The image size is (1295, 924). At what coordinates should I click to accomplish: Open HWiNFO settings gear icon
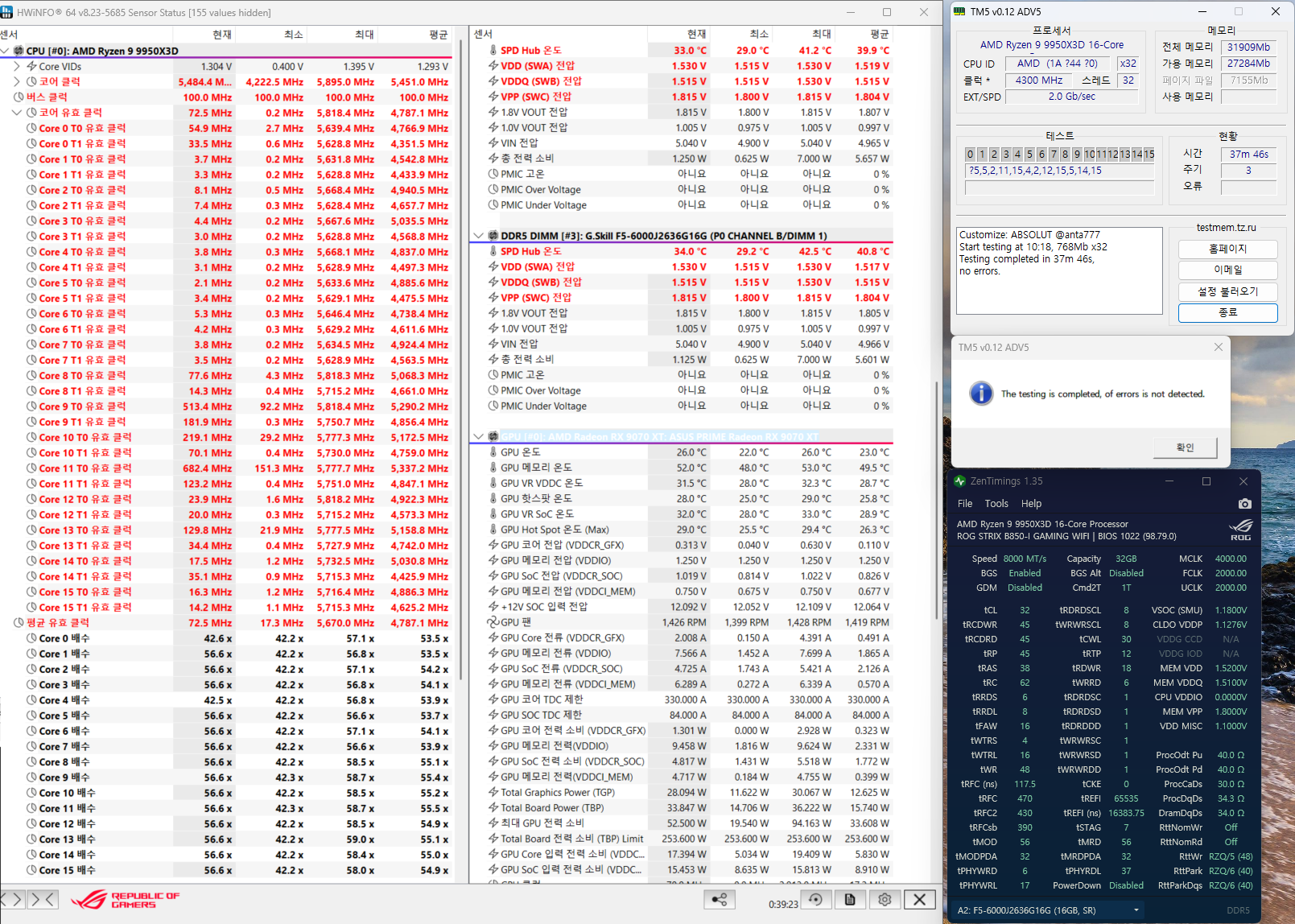click(x=885, y=900)
